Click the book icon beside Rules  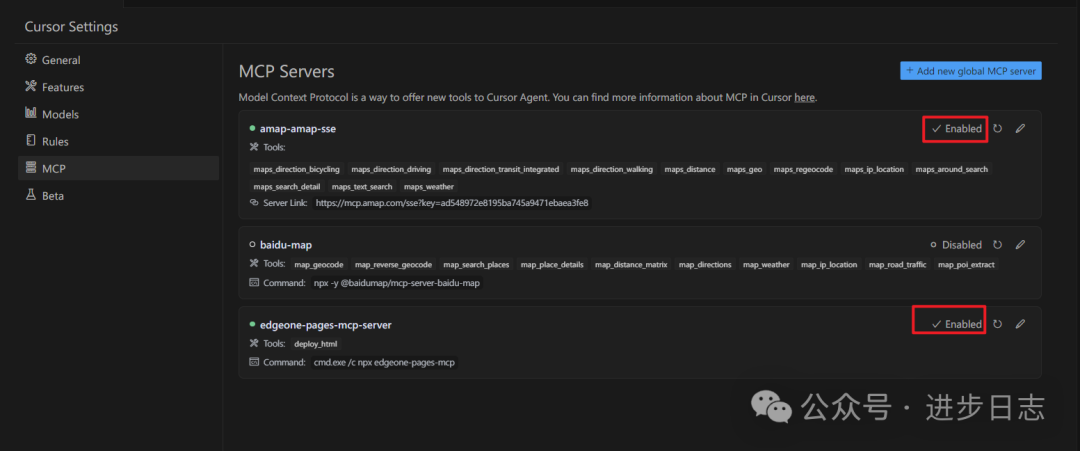[x=30, y=140]
